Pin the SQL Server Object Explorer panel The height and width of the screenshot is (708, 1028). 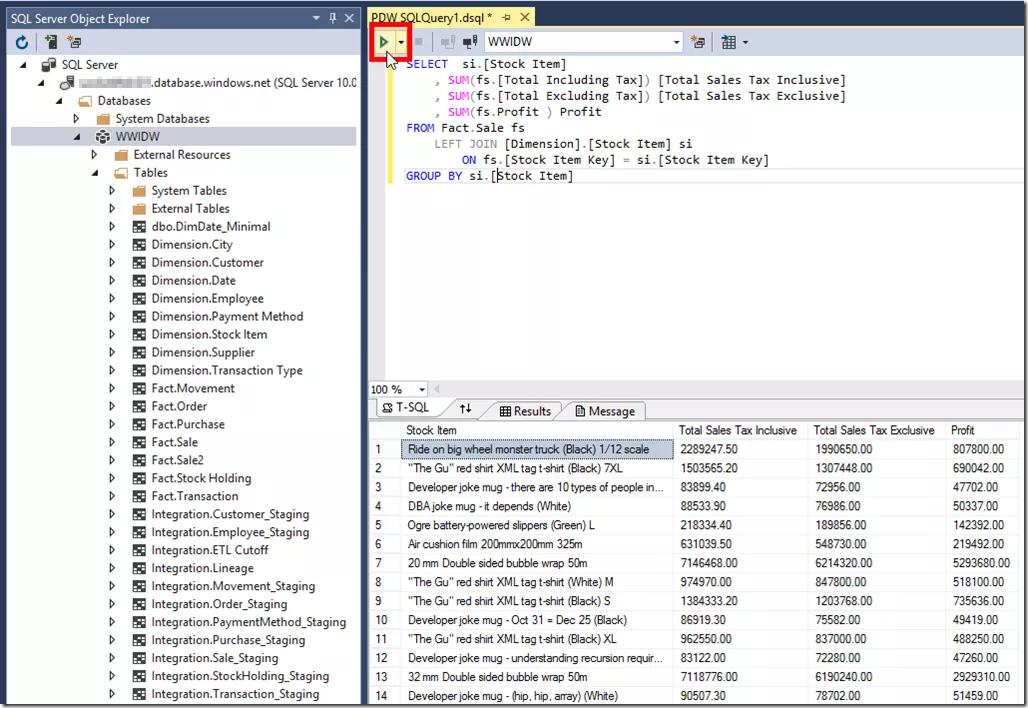[332, 18]
